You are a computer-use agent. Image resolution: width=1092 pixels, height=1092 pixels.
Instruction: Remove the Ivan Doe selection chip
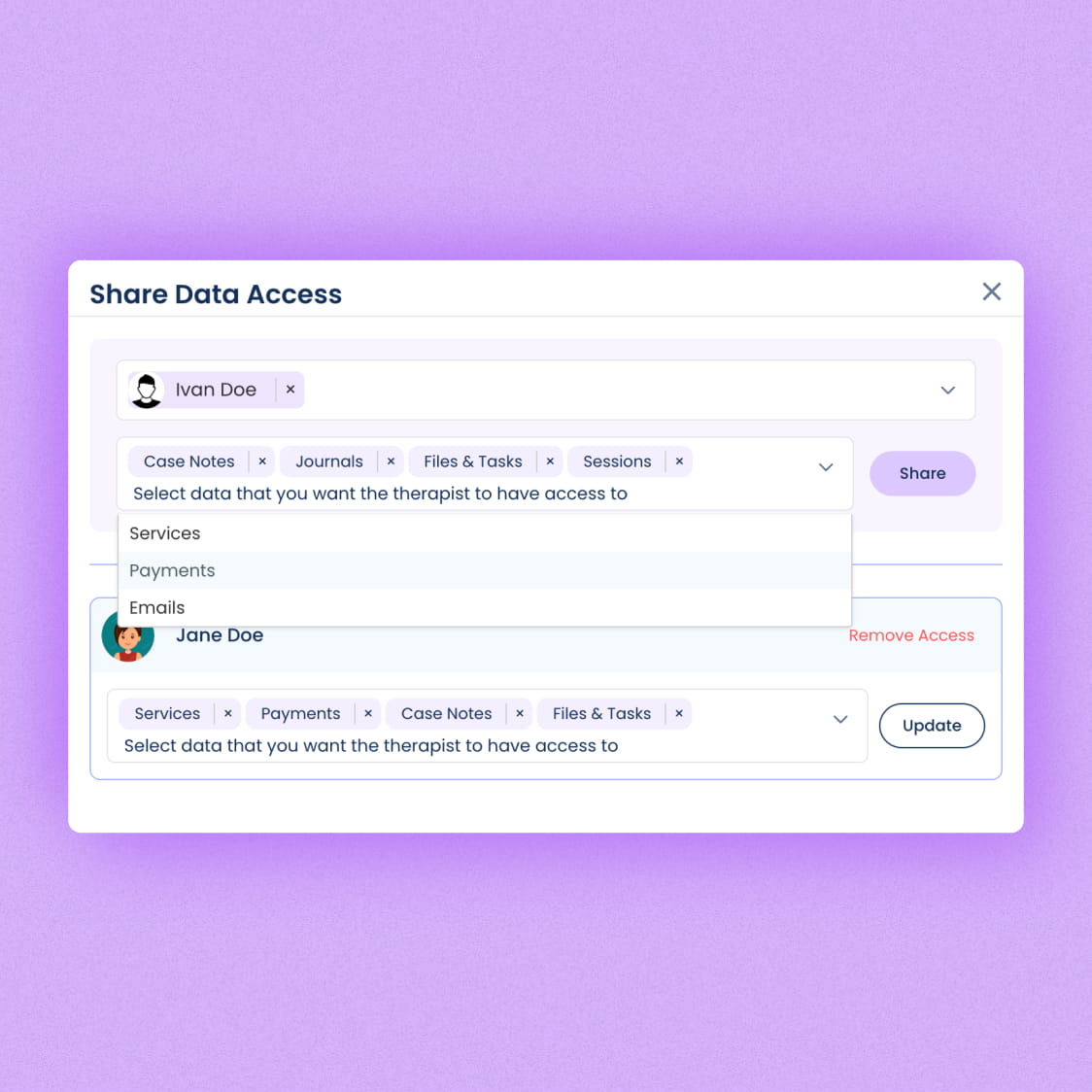point(290,390)
